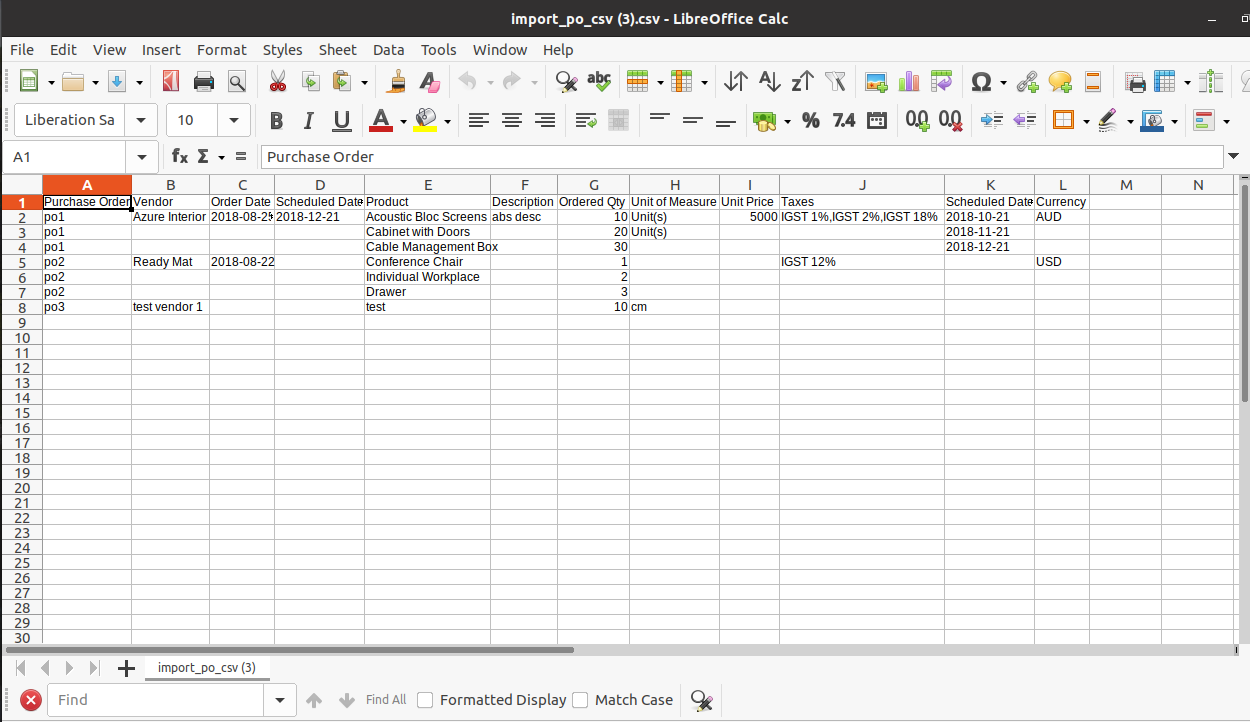Close the Find toolbar
The height and width of the screenshot is (722, 1250).
31,700
